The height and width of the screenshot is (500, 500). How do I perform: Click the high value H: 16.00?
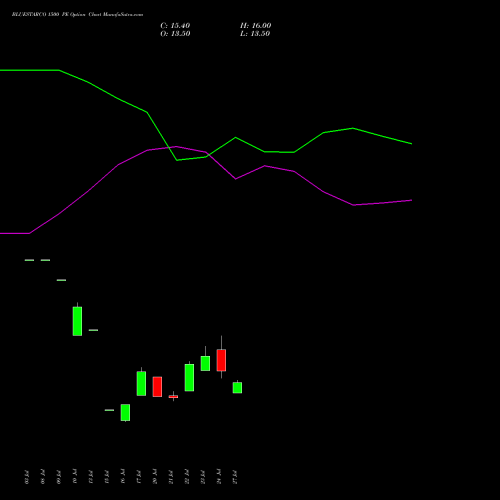(255, 26)
